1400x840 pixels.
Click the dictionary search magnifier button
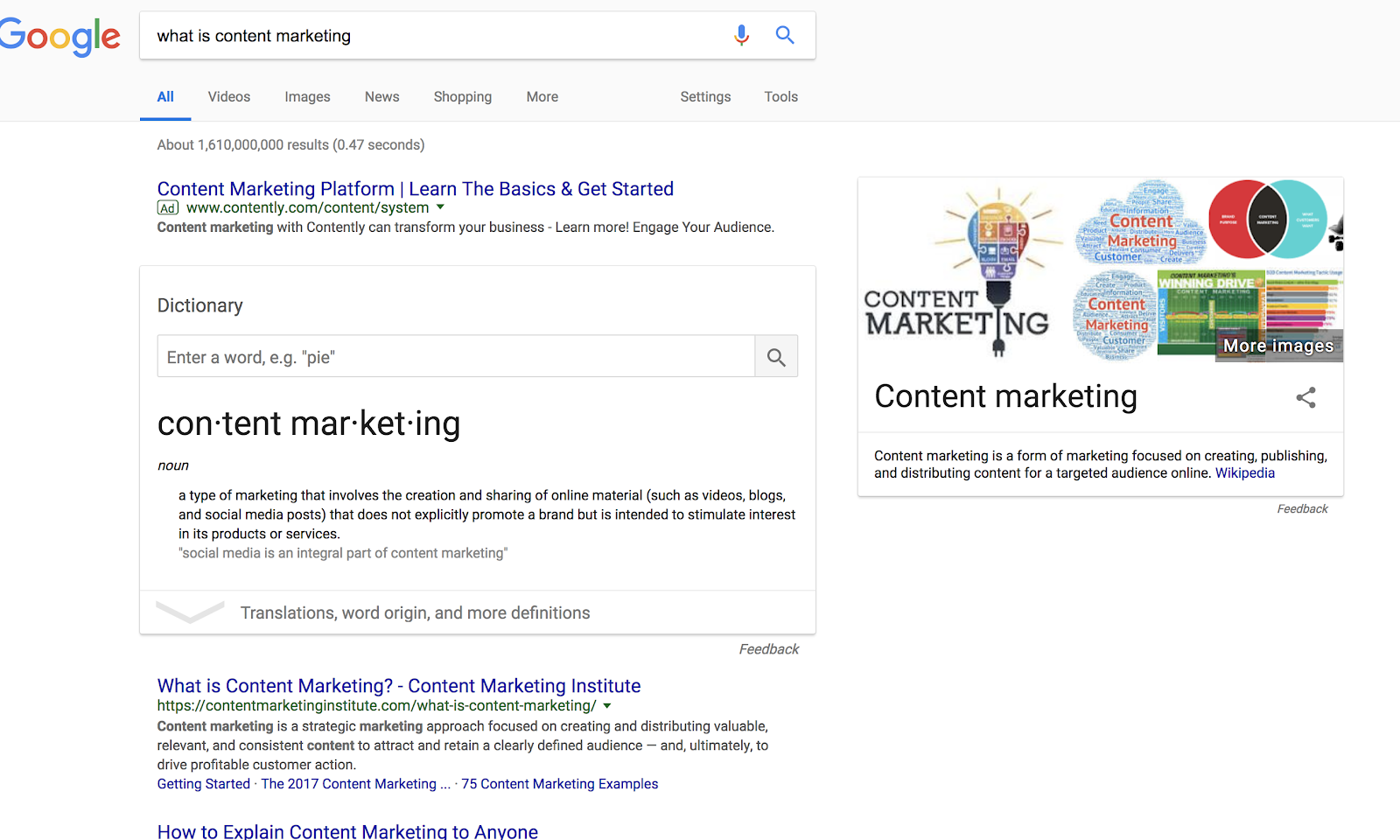(776, 357)
